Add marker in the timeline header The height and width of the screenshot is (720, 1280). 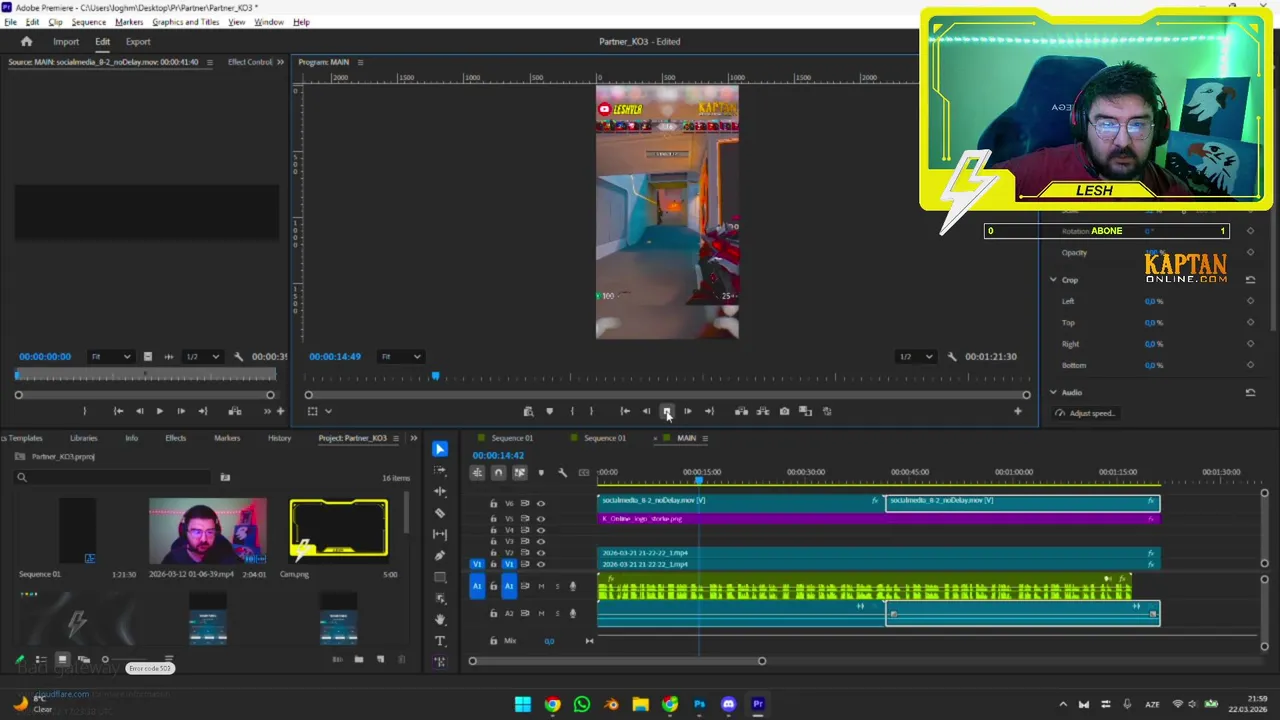(x=541, y=473)
